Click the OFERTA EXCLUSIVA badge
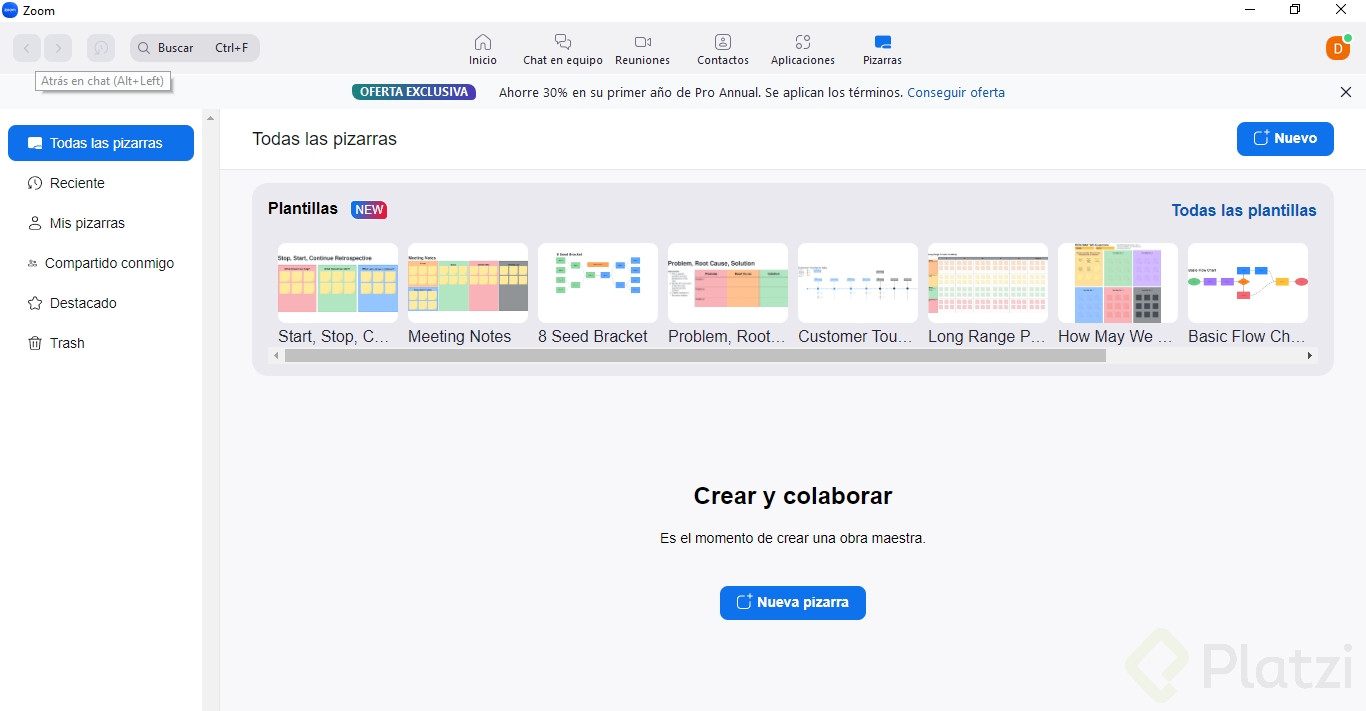This screenshot has height=711, width=1366. point(414,92)
